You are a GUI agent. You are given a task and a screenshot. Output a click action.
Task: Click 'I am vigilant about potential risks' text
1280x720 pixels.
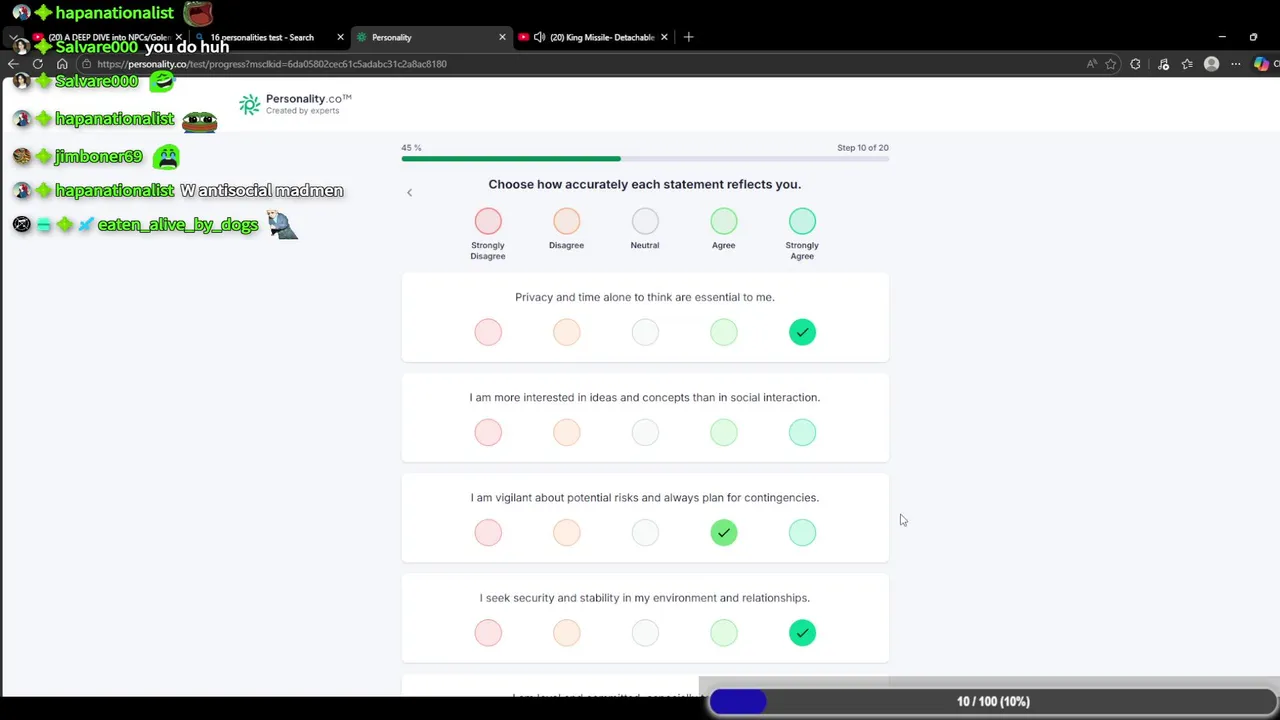coord(645,498)
